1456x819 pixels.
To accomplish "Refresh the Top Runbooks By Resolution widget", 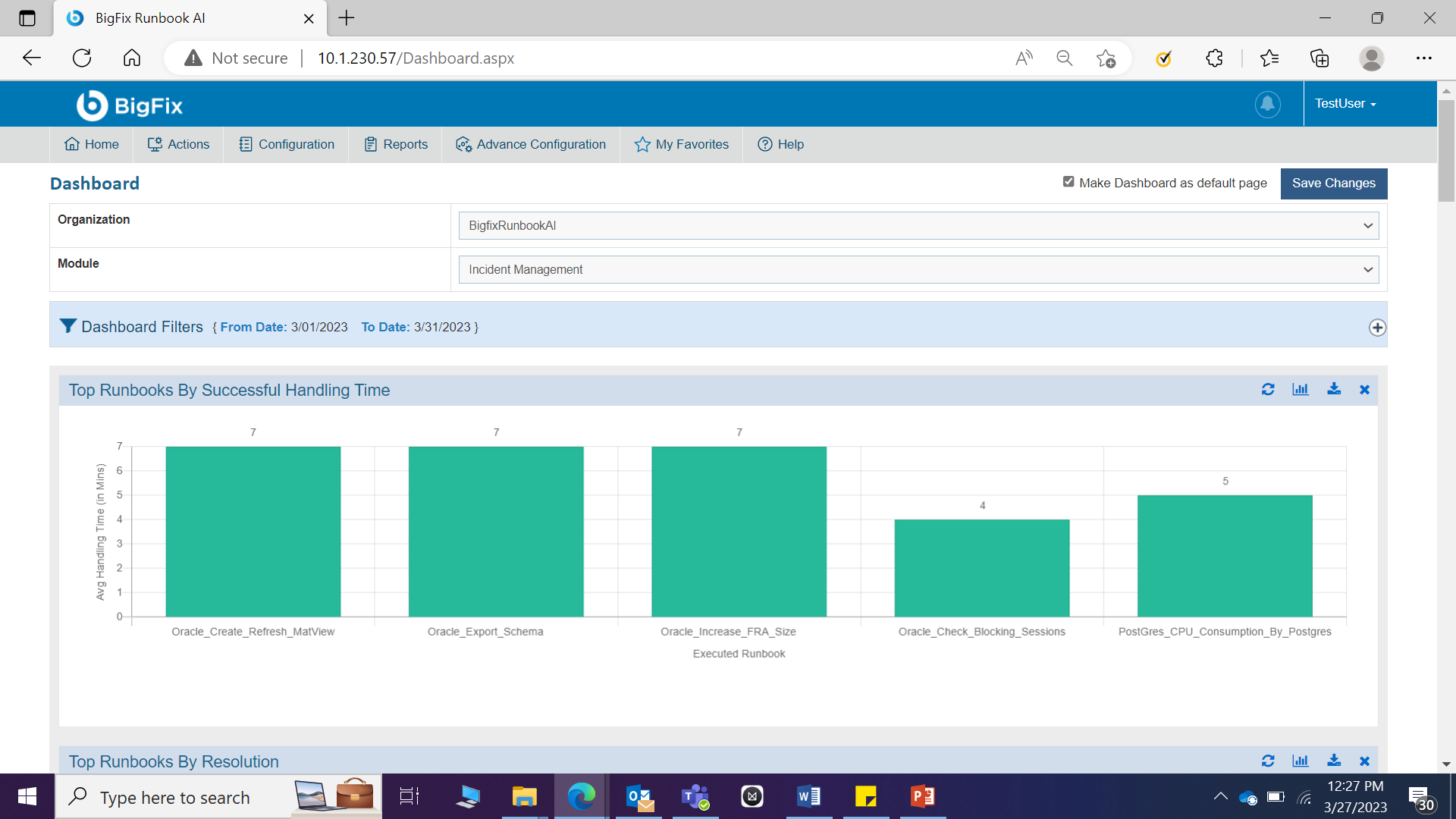I will tap(1268, 761).
